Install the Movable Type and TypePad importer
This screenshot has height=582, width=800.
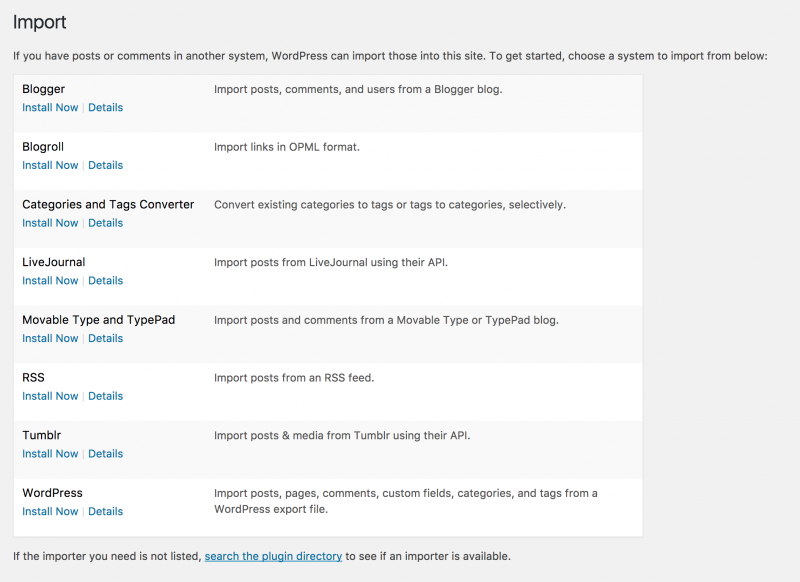click(x=50, y=338)
